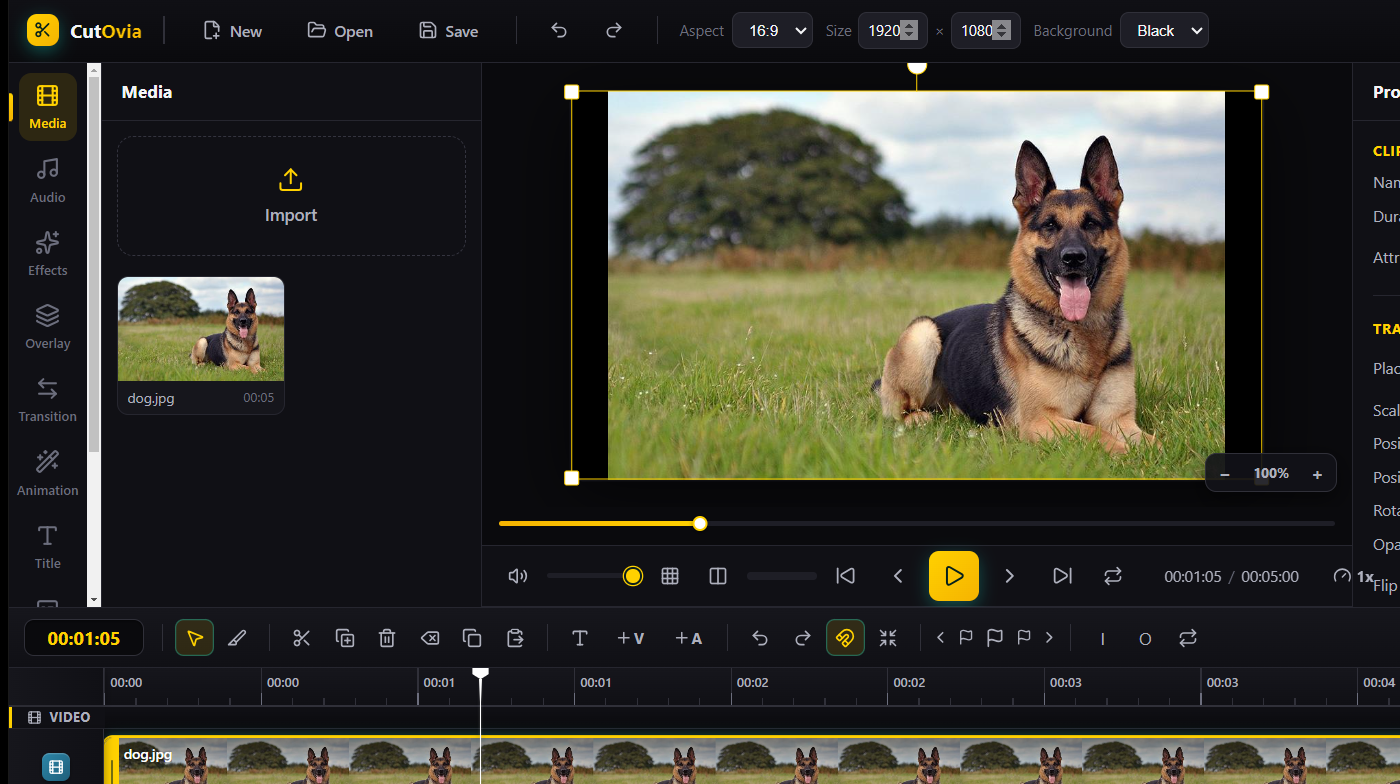Image resolution: width=1400 pixels, height=784 pixels.
Task: Click the yellow Play button
Action: [954, 576]
